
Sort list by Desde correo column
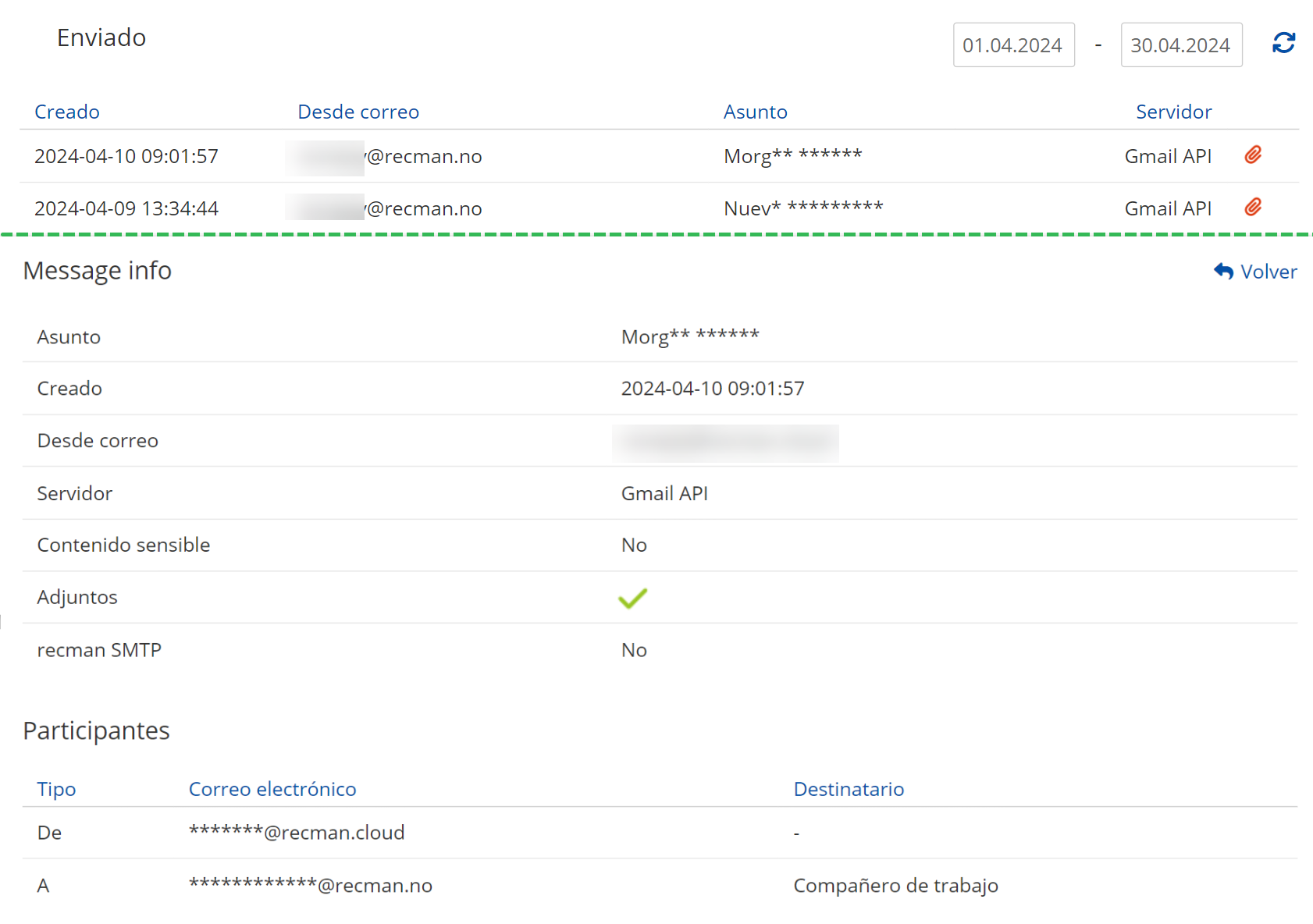358,112
